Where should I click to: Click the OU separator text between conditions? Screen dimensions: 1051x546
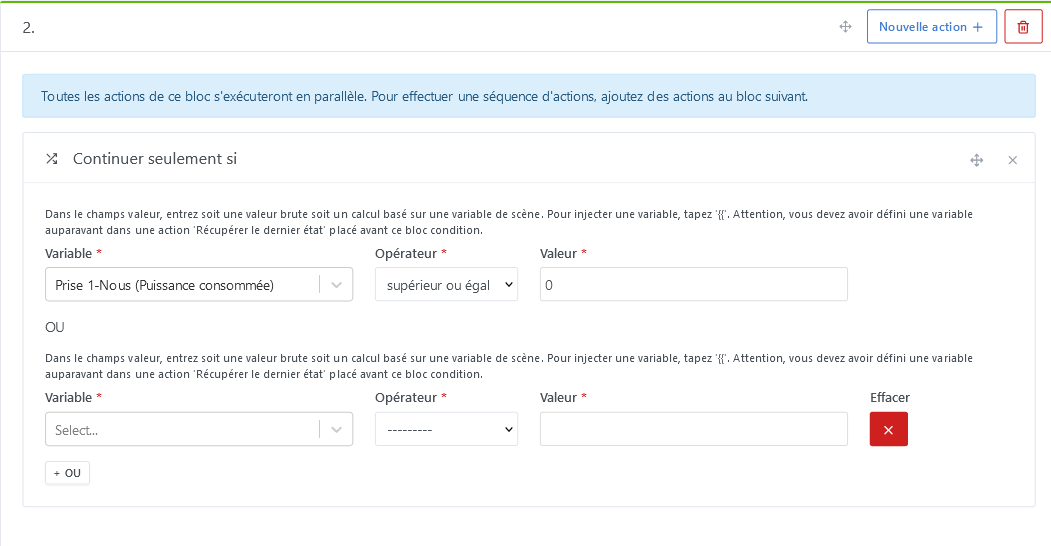(55, 327)
